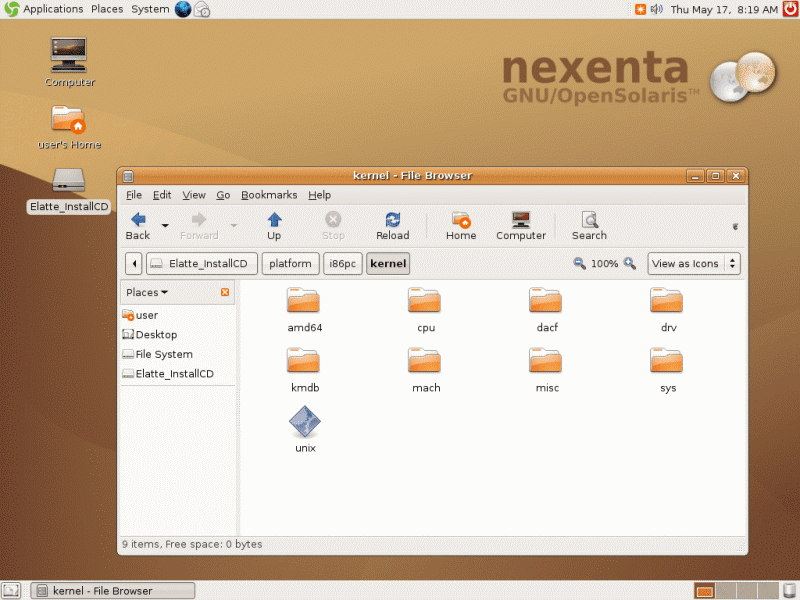800x600 pixels.
Task: Open the Places sidebar header dropdown
Action: tap(154, 291)
